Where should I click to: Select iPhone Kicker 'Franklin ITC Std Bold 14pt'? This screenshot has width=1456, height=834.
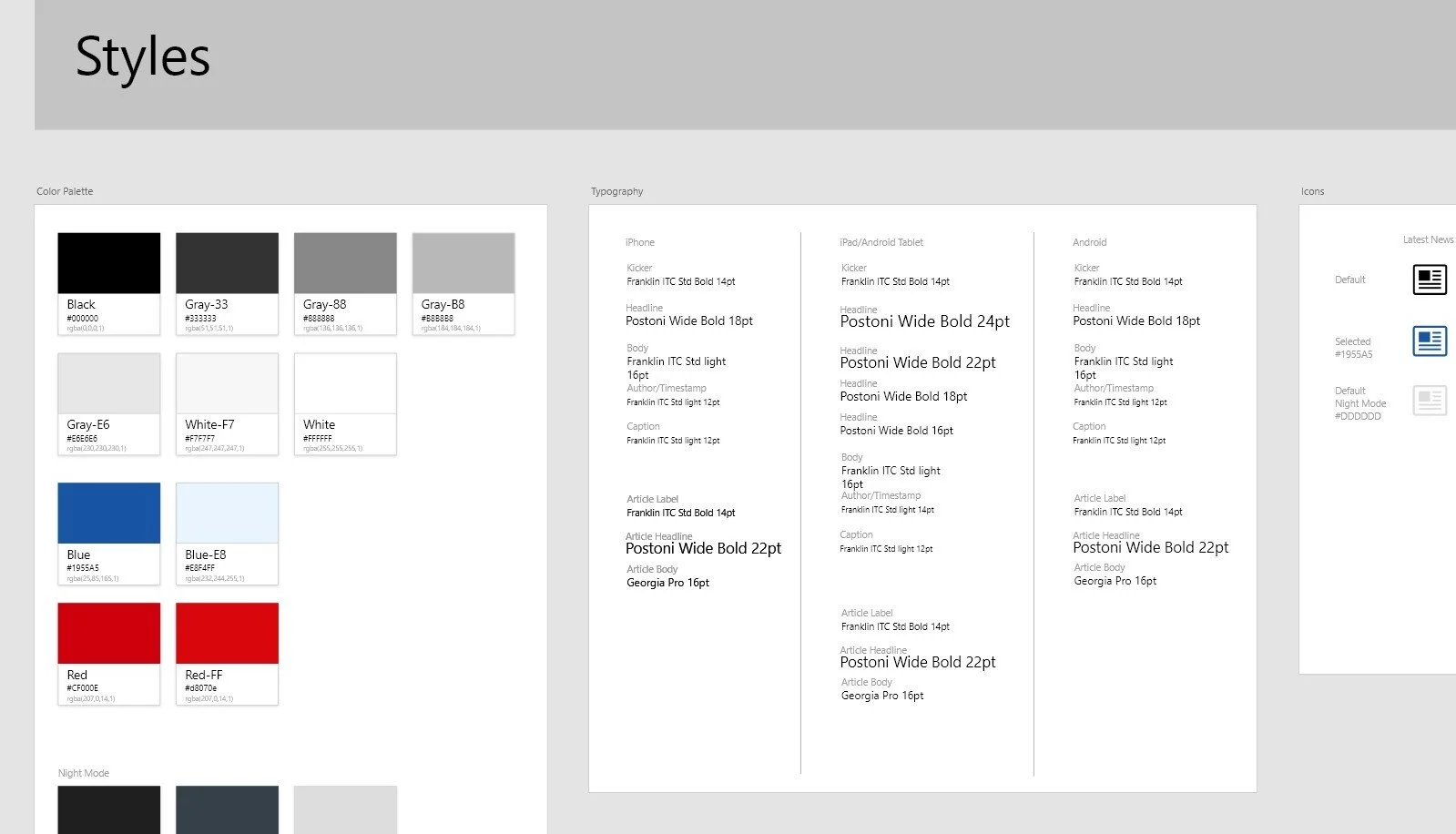point(681,281)
